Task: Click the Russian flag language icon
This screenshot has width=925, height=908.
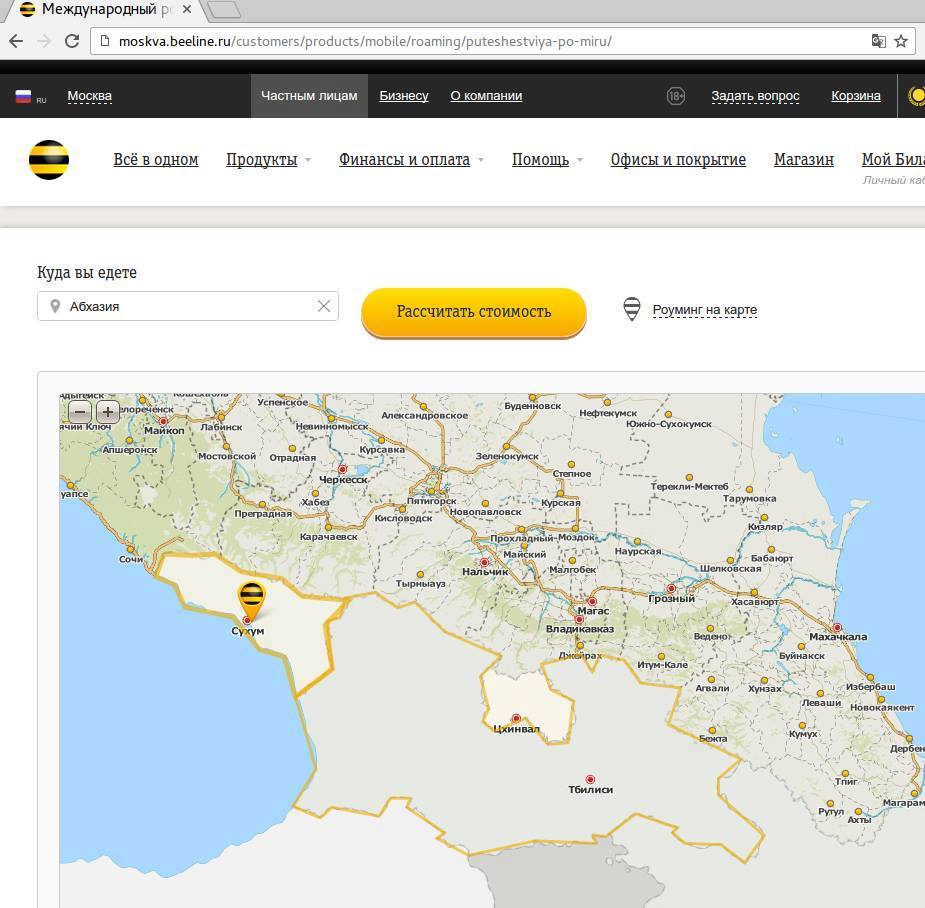Action: click(23, 97)
